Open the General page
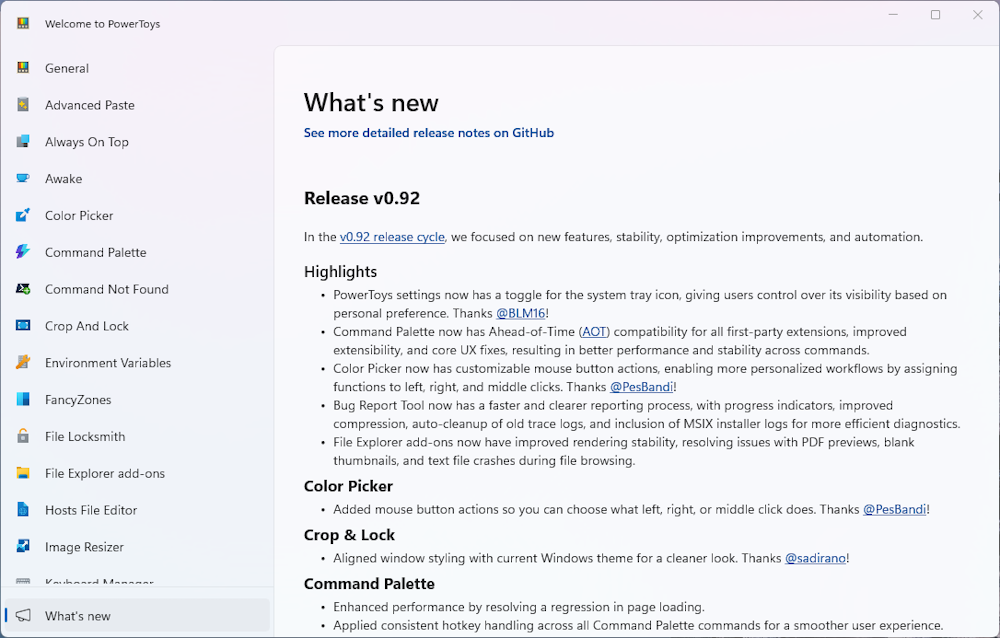This screenshot has height=638, width=1000. pos(137,68)
